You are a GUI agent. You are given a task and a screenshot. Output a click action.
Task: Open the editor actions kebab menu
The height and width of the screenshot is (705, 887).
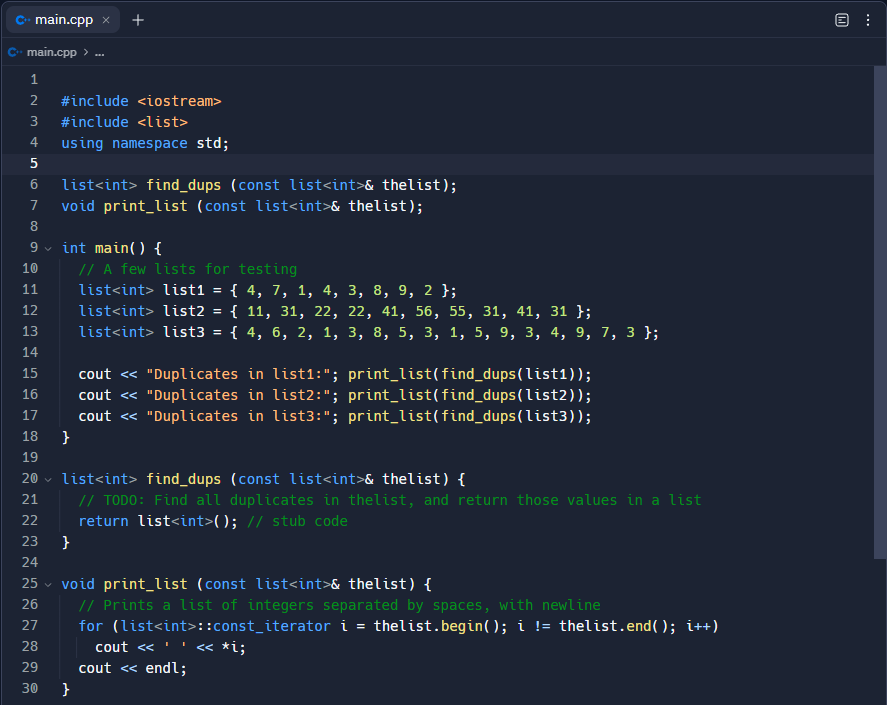(x=868, y=19)
